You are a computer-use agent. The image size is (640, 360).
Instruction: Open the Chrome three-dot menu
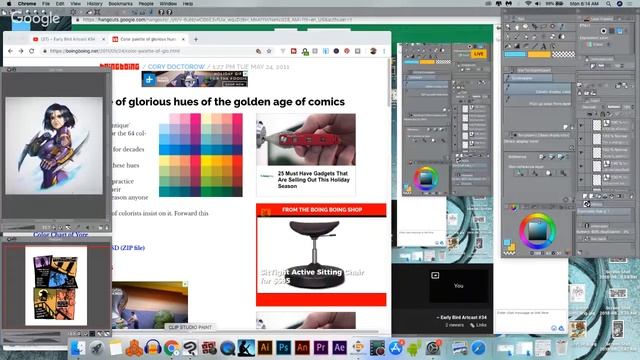384,51
